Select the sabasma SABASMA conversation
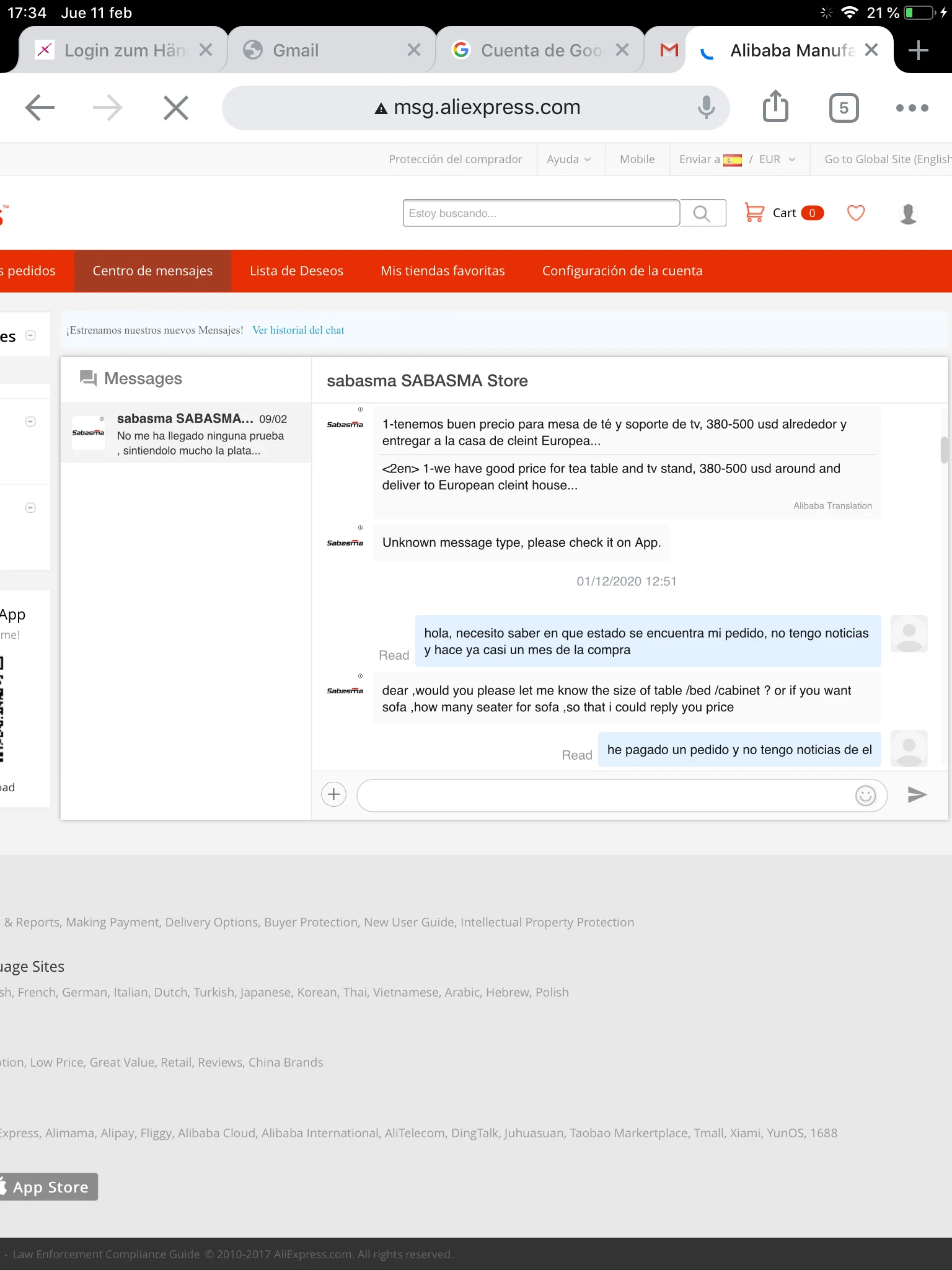952x1270 pixels. (x=186, y=433)
